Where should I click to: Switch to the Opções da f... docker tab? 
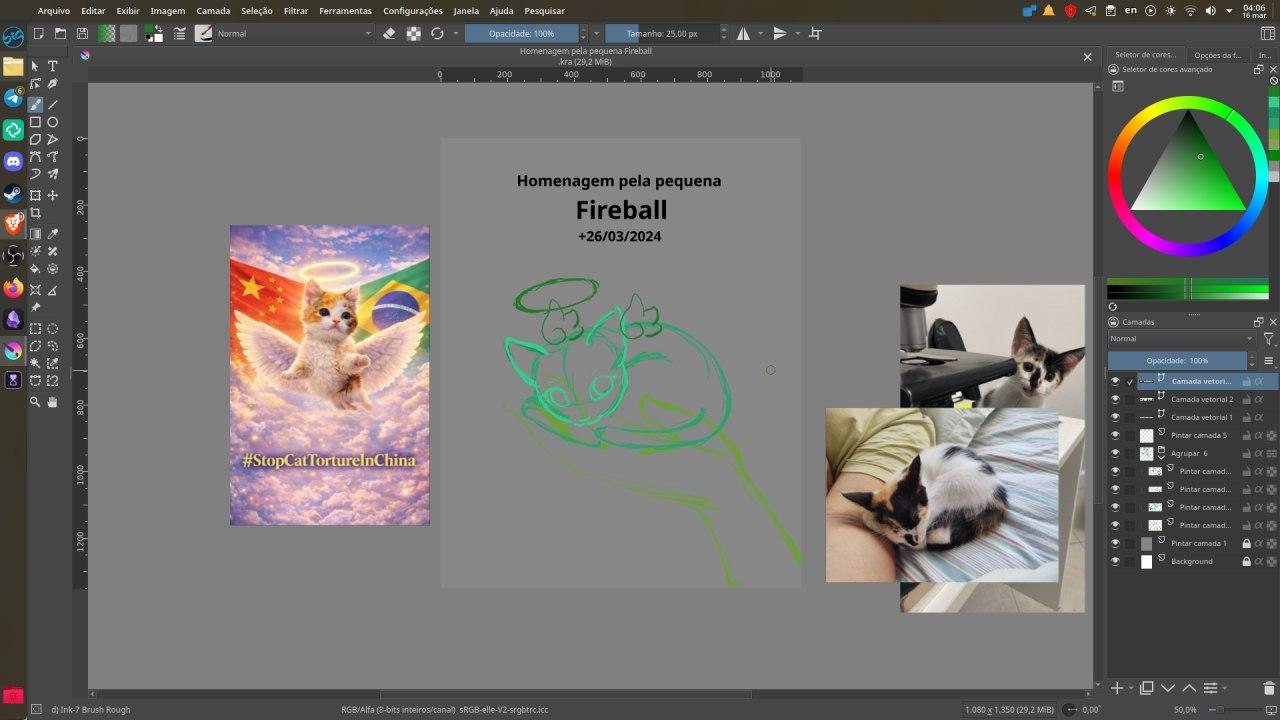pos(1216,55)
